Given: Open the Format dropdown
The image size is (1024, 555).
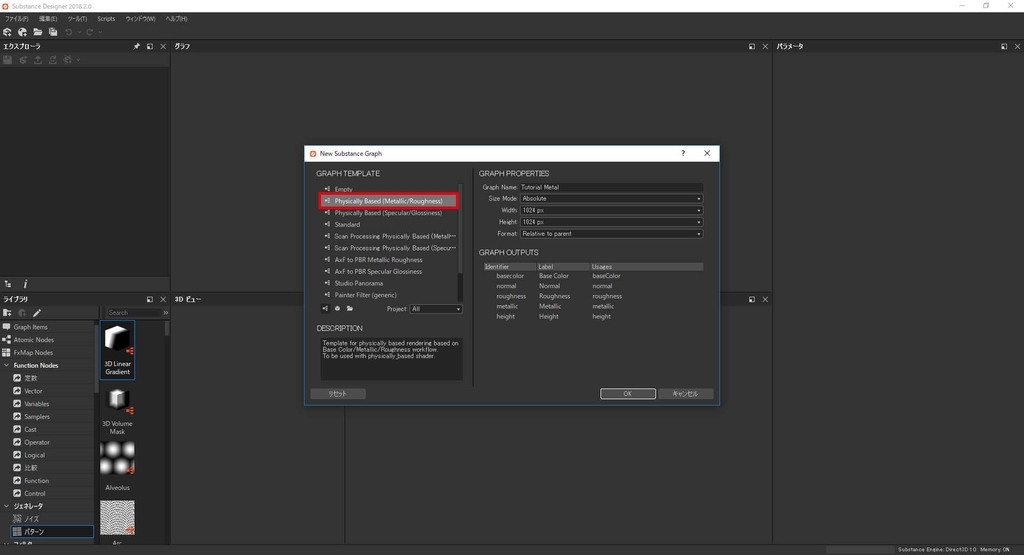Looking at the screenshot, I should [x=611, y=234].
